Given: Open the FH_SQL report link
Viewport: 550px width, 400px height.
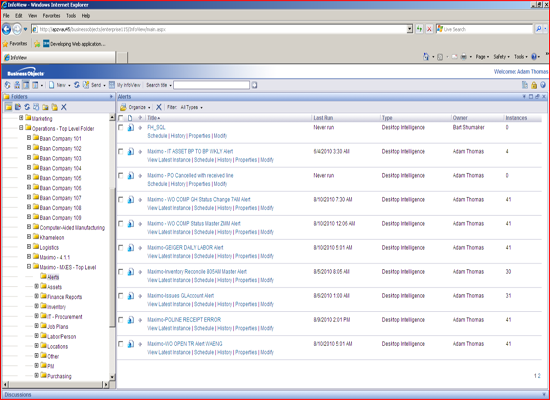Looking at the screenshot, I should pyautogui.click(x=156, y=127).
